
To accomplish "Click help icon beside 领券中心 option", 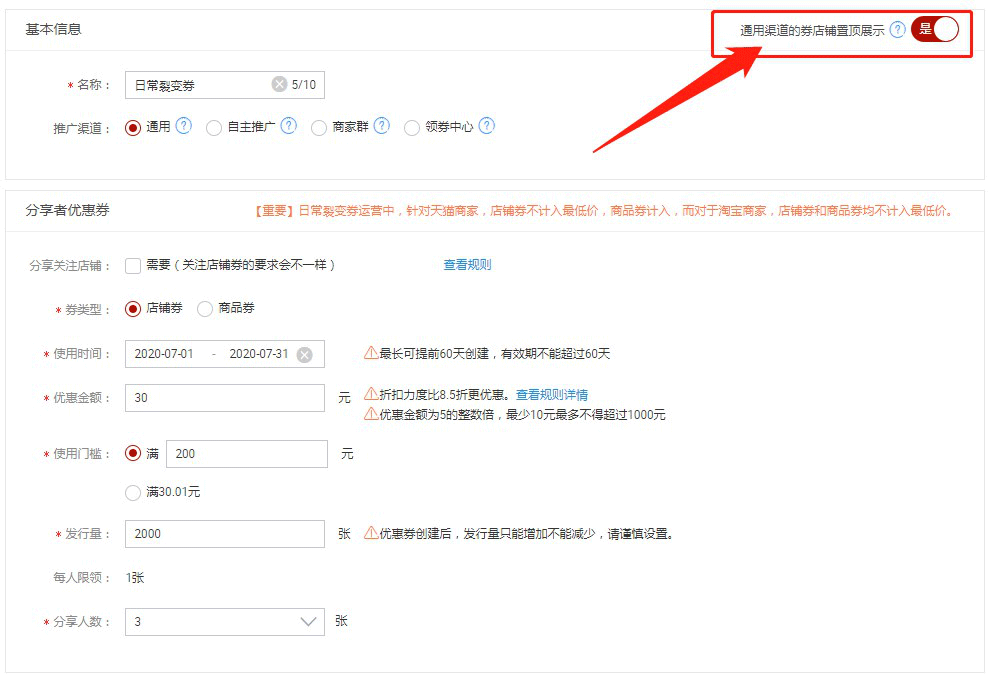I will 487,126.
